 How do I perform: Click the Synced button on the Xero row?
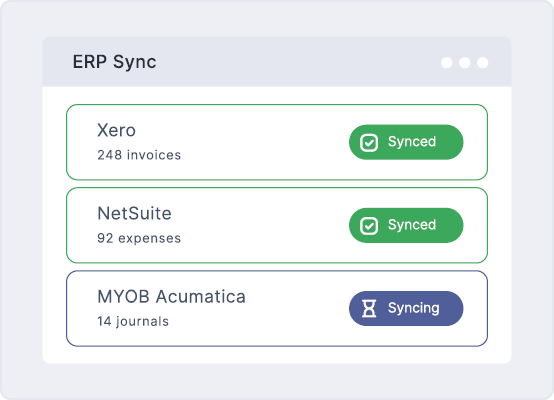(406, 142)
